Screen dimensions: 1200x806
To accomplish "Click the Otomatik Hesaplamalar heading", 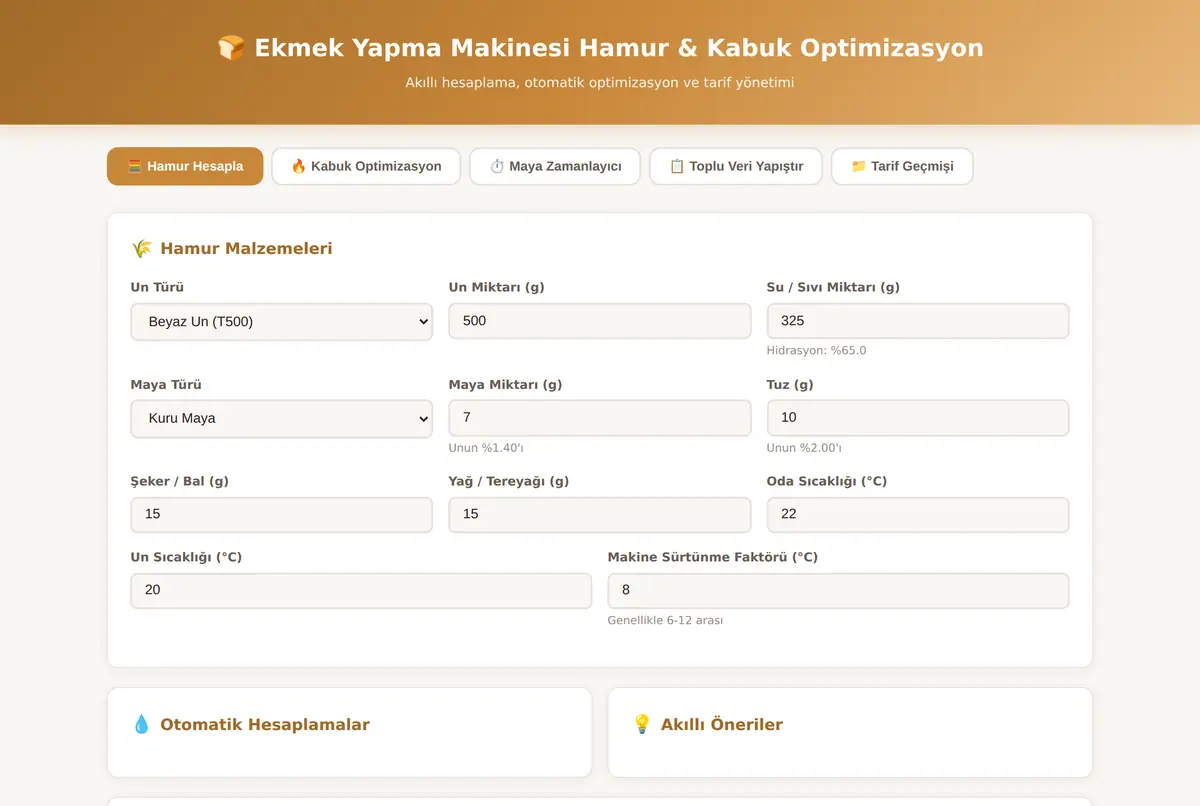I will coord(265,725).
